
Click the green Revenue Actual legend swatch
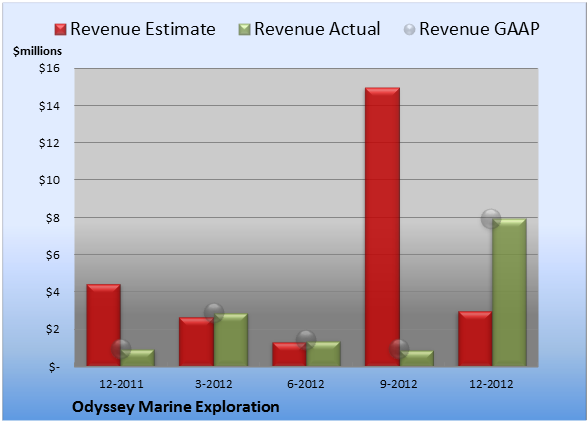[244, 30]
